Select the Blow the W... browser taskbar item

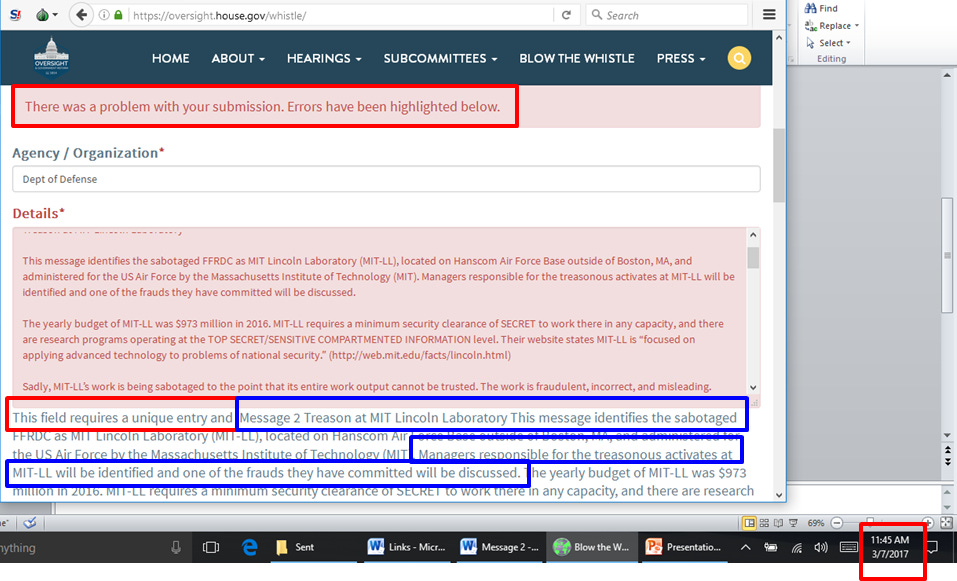tap(592, 547)
